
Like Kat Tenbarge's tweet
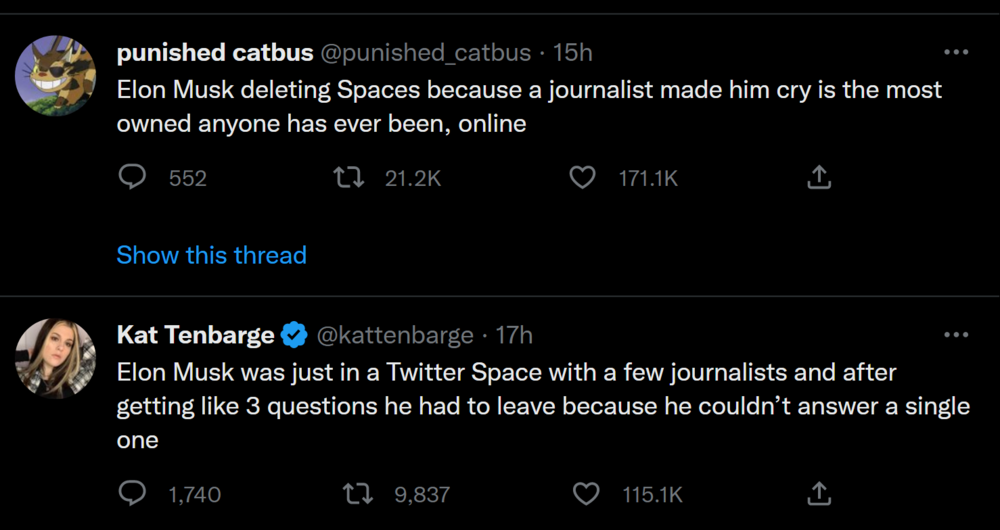584,494
